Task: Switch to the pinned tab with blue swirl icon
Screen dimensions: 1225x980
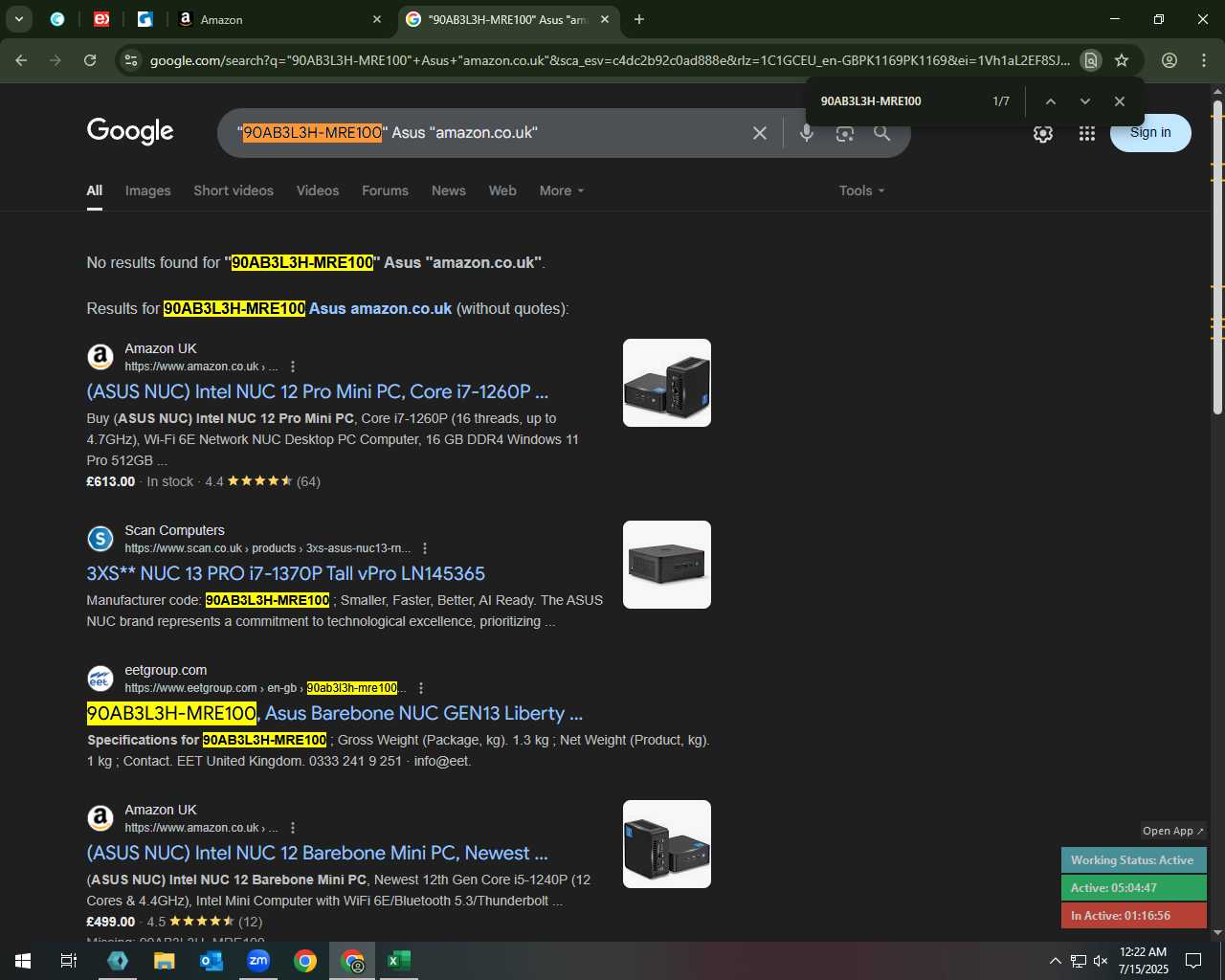Action: click(x=57, y=19)
